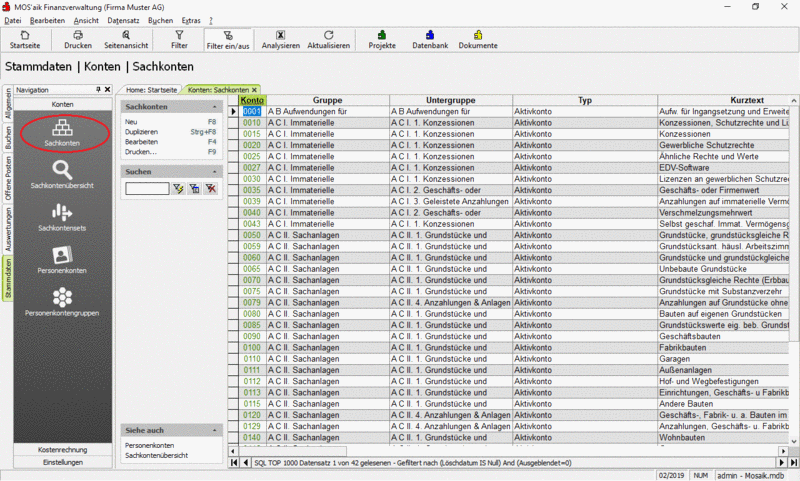Sort by Gruppe column header

(x=328, y=100)
